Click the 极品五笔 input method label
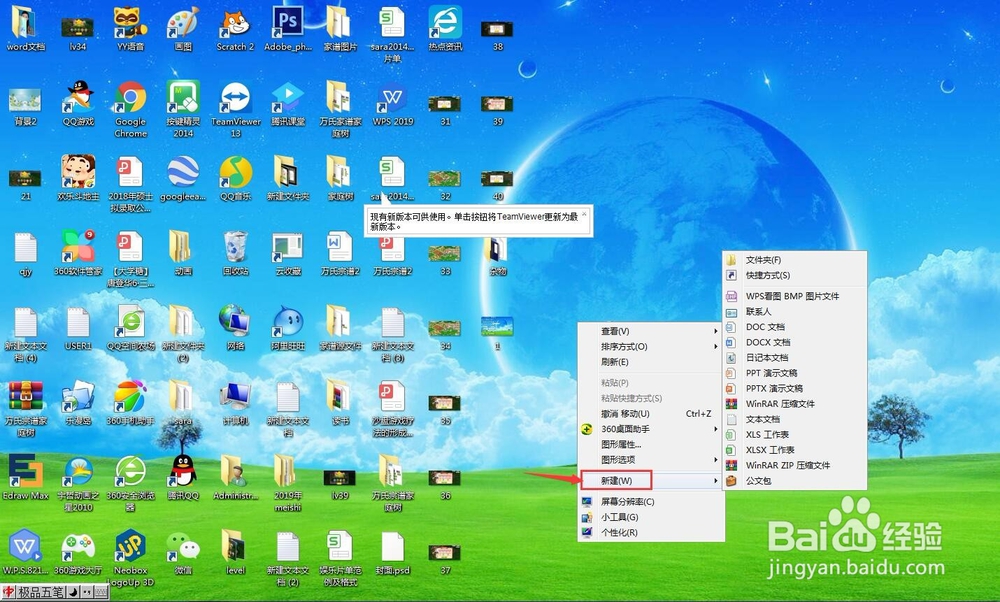 point(41,592)
